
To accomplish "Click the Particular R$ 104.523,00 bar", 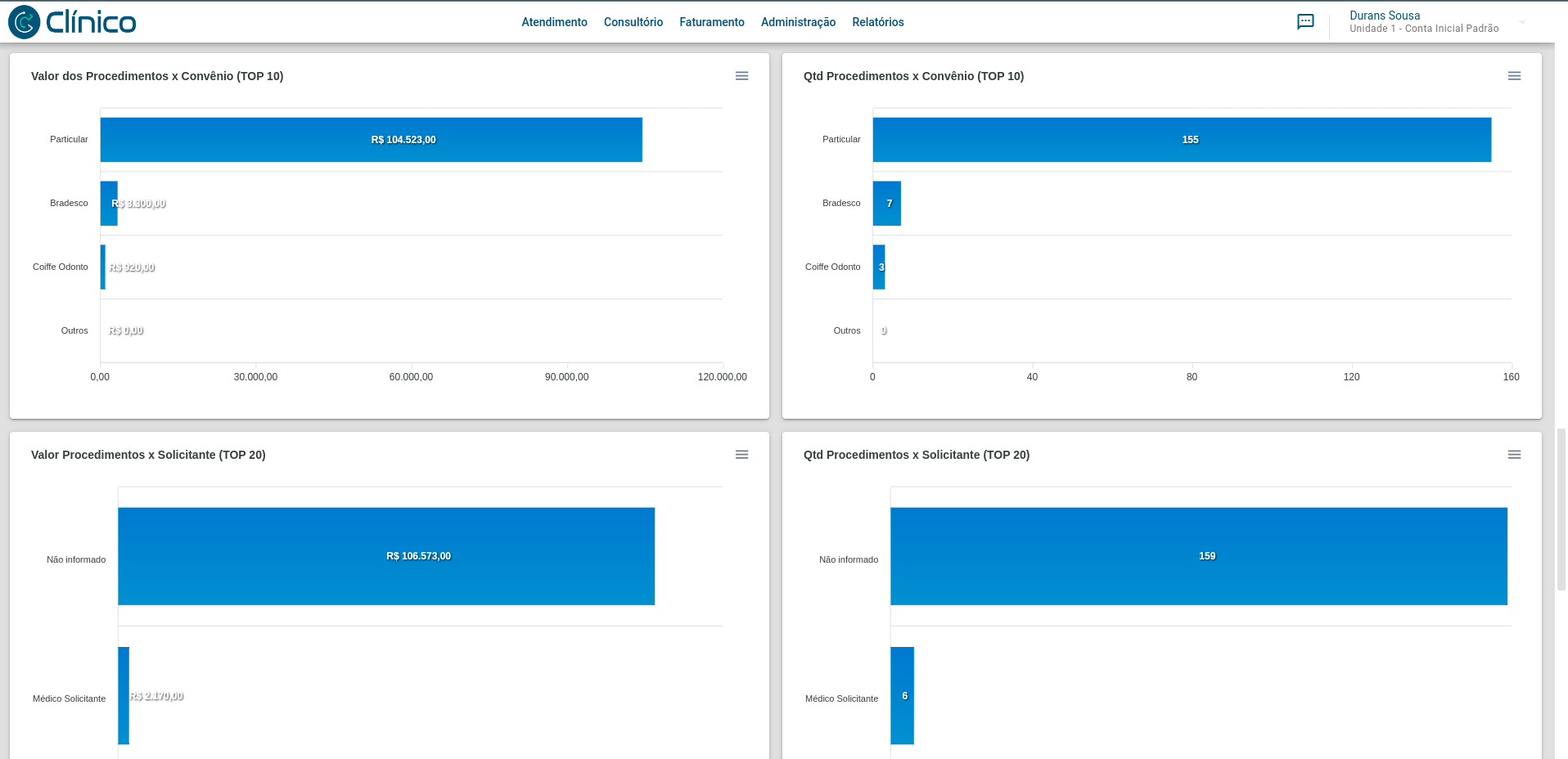I will (371, 140).
